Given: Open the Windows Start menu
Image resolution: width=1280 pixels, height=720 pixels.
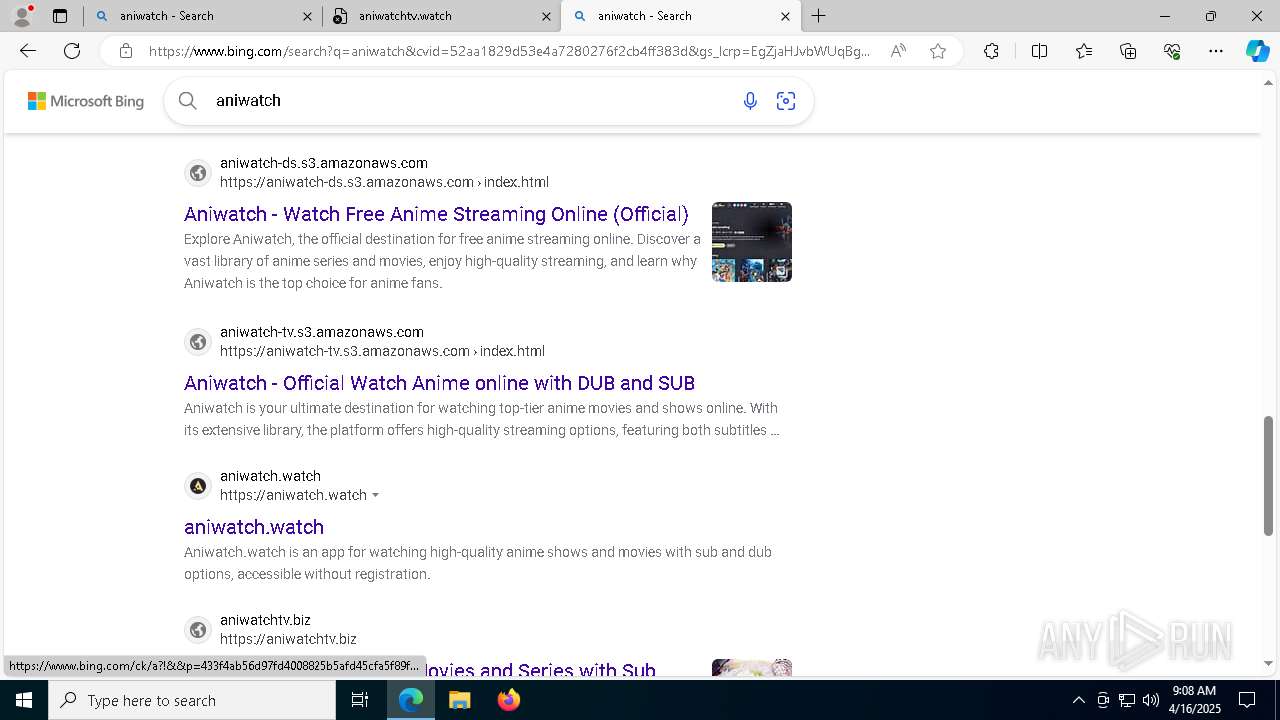Looking at the screenshot, I should coord(24,700).
